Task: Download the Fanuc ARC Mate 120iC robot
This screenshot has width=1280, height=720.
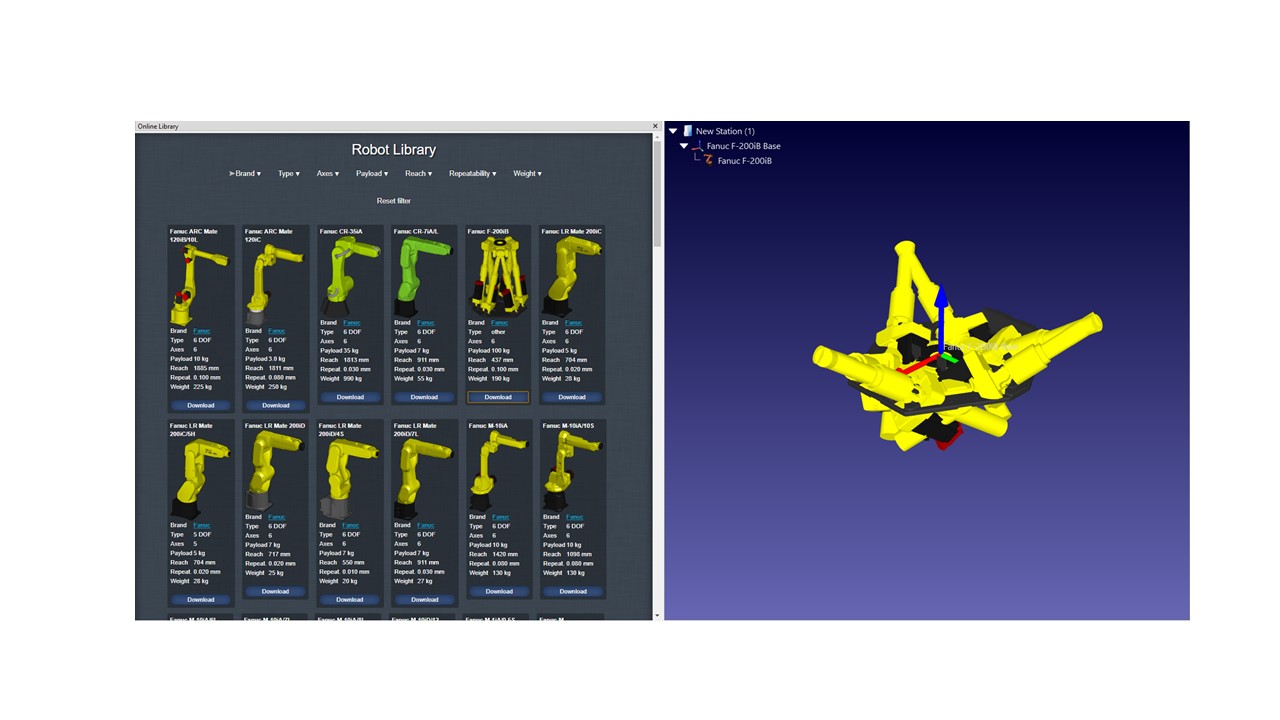Action: [275, 405]
